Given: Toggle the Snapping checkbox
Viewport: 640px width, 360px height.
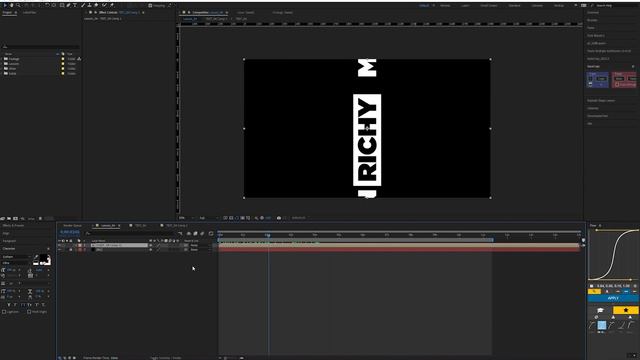Looking at the screenshot, I should [x=150, y=6].
